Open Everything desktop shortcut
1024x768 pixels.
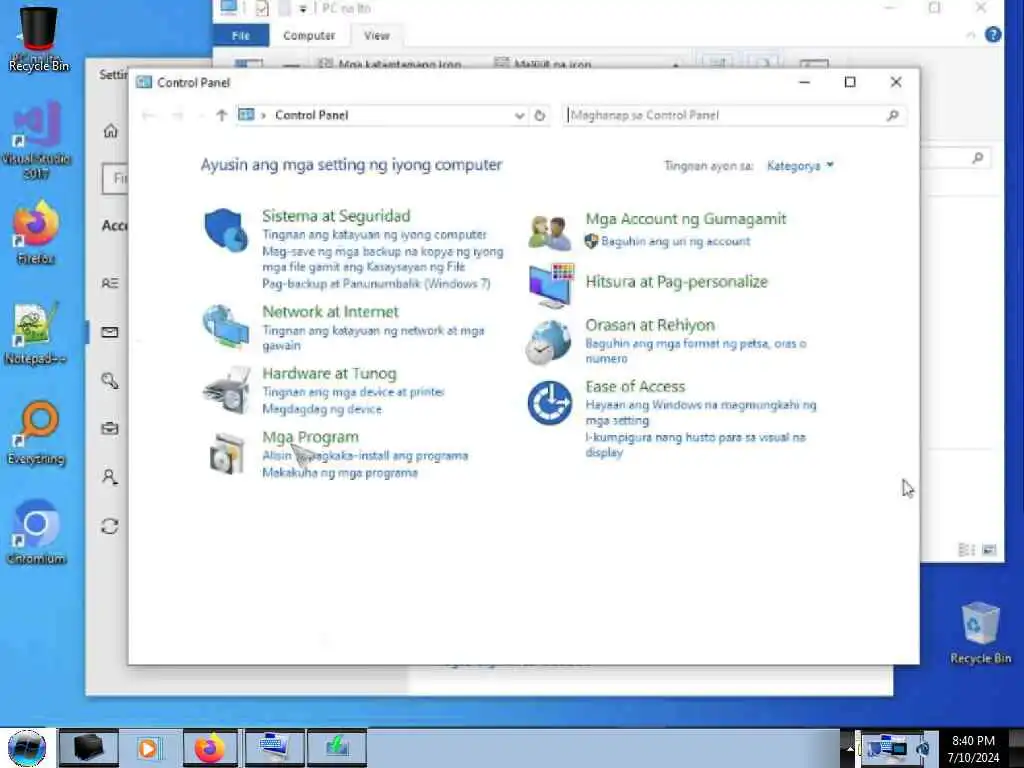click(37, 434)
